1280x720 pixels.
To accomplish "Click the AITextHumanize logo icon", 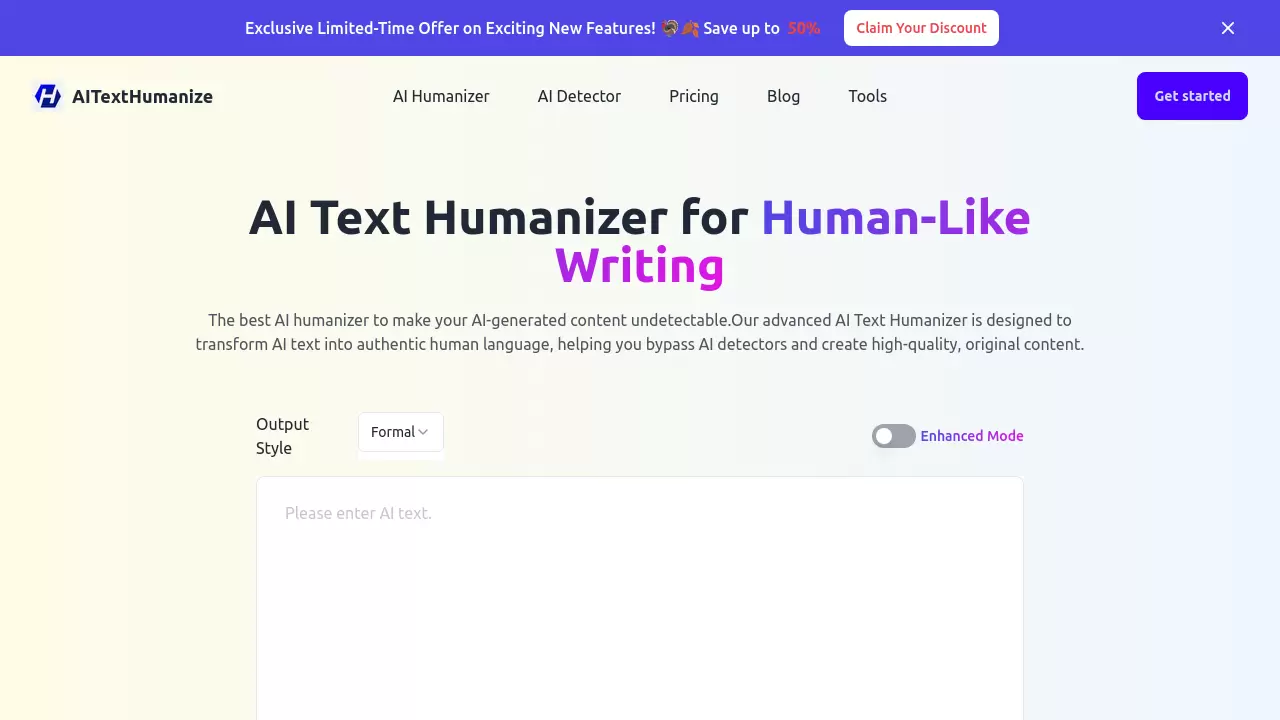I will coord(48,96).
